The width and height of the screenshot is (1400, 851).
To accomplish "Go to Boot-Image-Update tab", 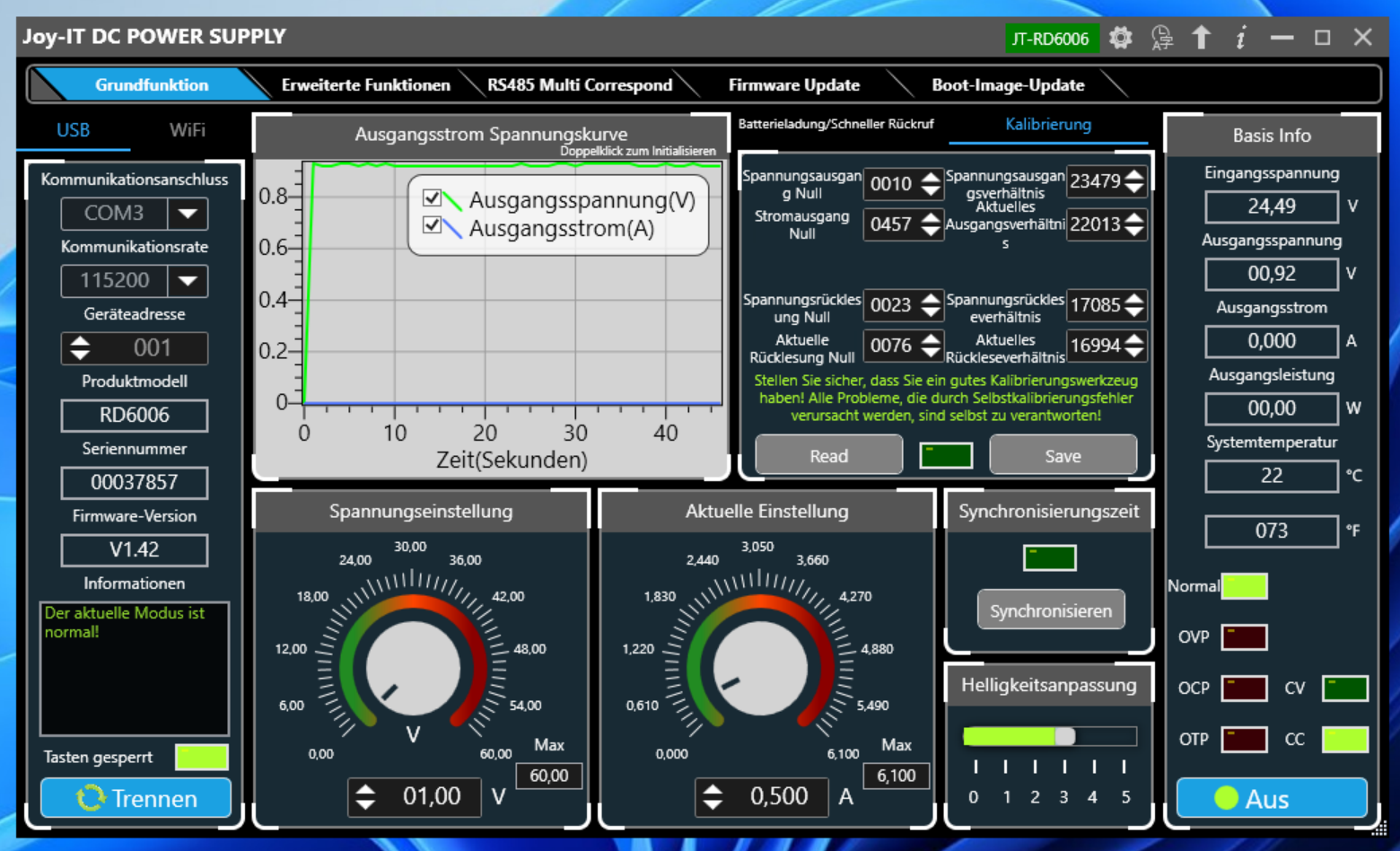I will [x=1008, y=85].
